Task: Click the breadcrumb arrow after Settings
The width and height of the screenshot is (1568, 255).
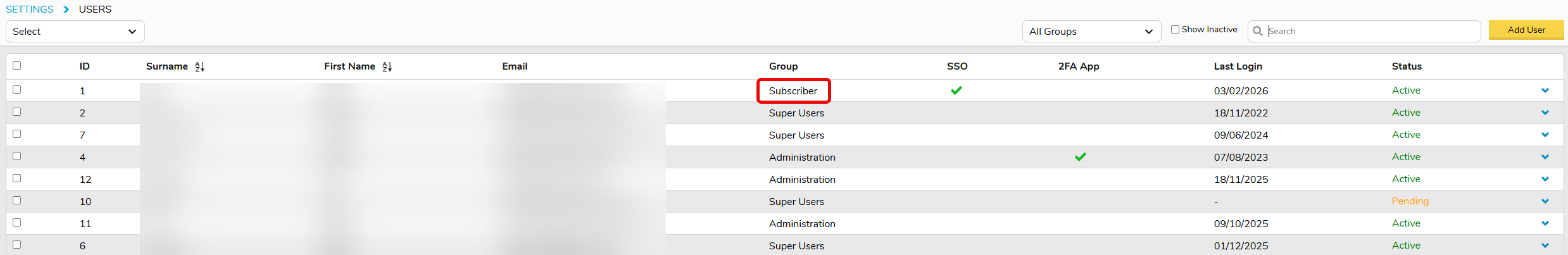Action: coord(66,9)
